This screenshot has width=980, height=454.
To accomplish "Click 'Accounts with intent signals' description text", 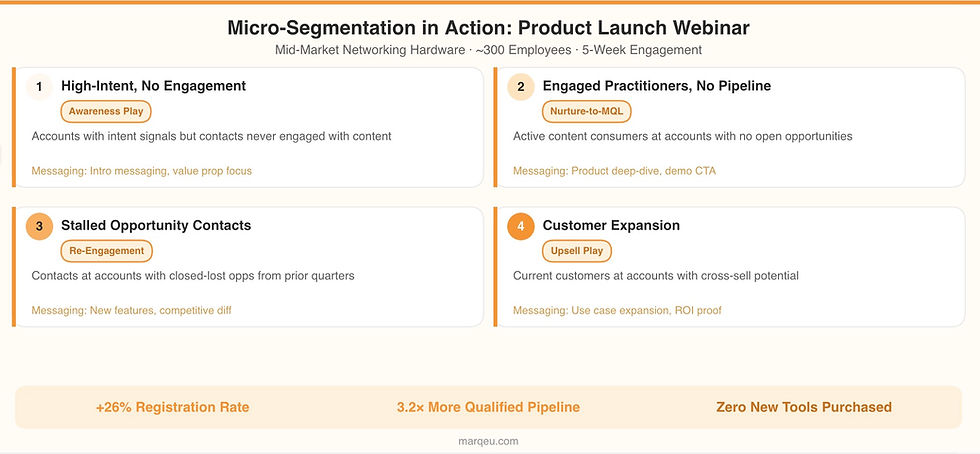I will point(211,136).
